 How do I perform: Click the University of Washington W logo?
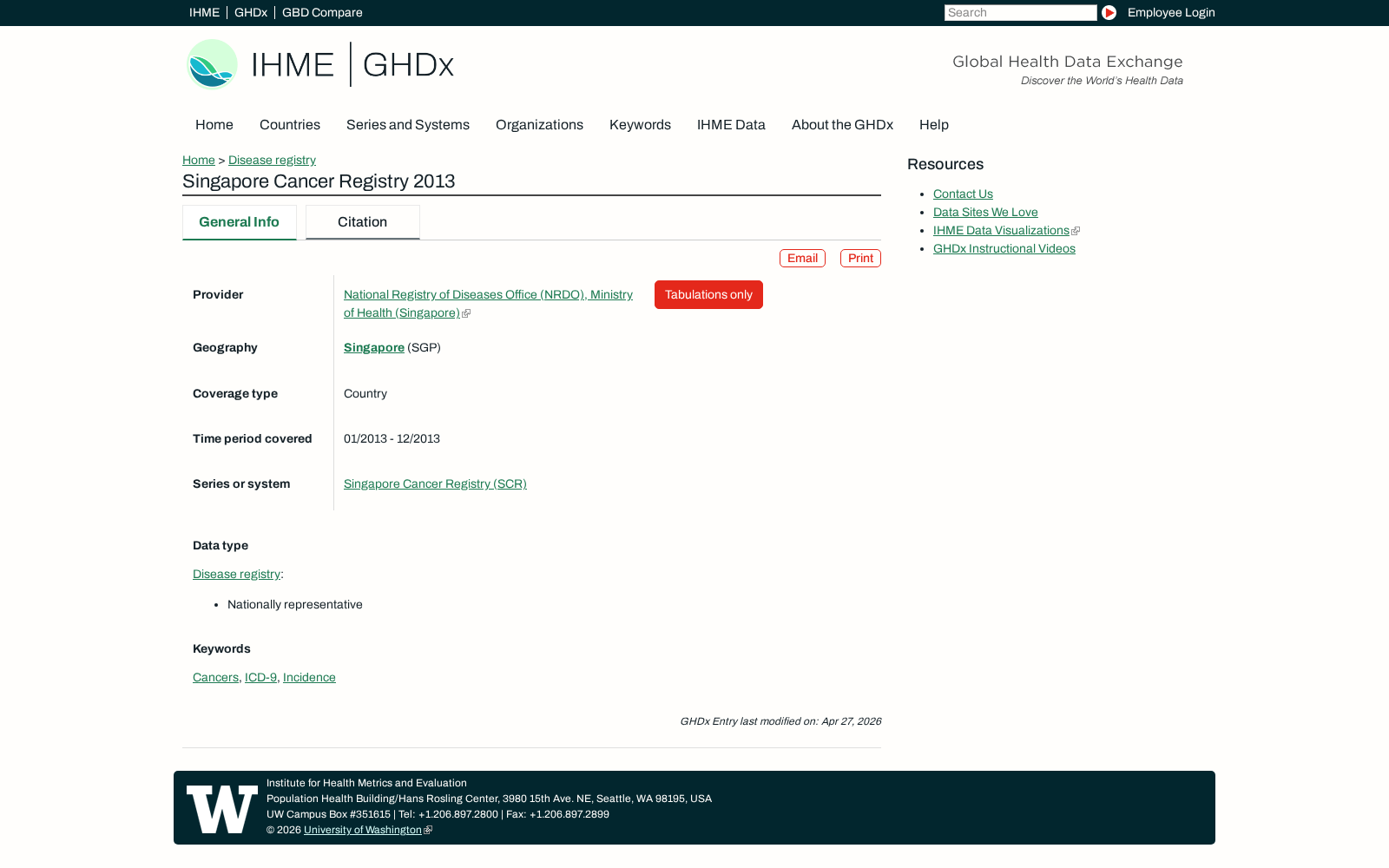click(x=222, y=809)
